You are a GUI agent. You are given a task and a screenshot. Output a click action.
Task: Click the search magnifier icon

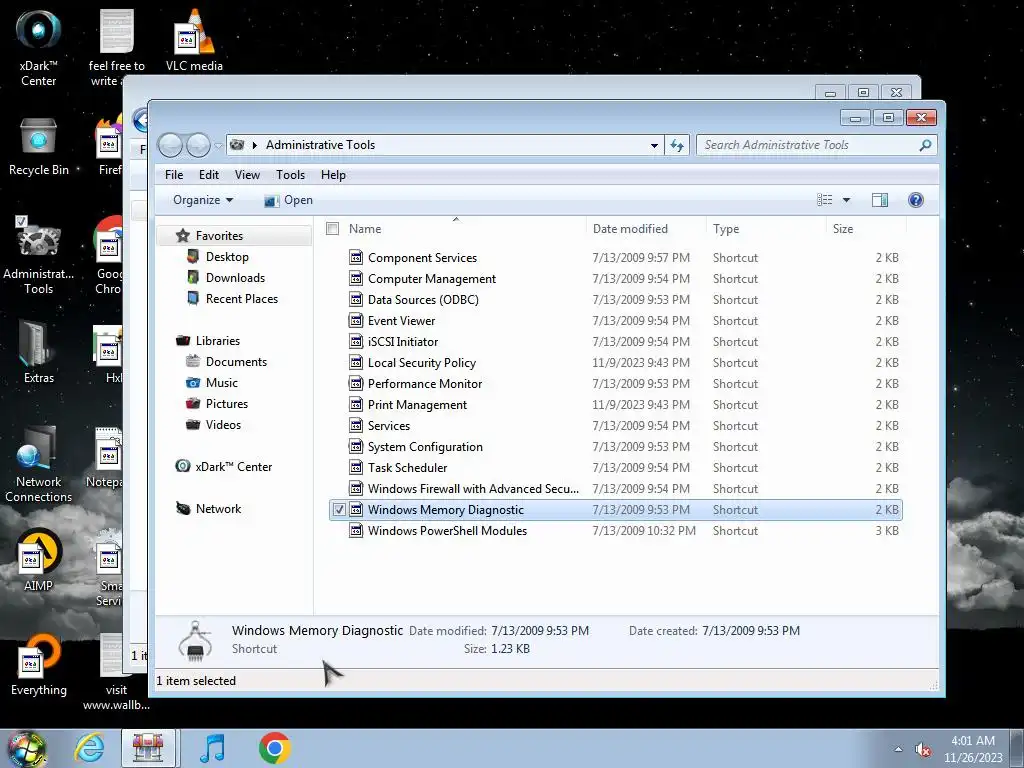[925, 145]
